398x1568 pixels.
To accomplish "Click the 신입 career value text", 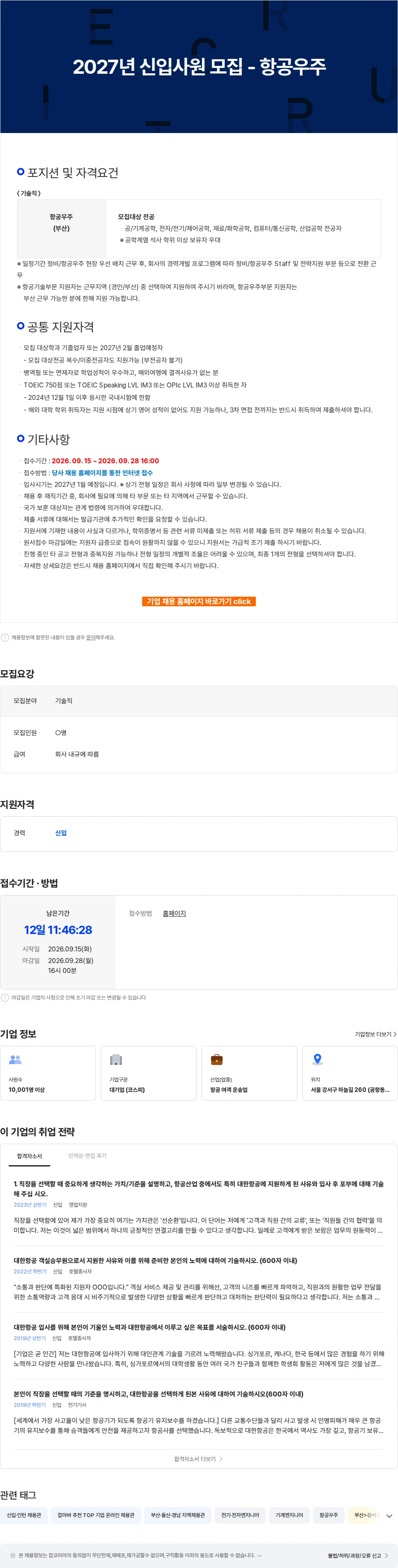I will coord(61,833).
